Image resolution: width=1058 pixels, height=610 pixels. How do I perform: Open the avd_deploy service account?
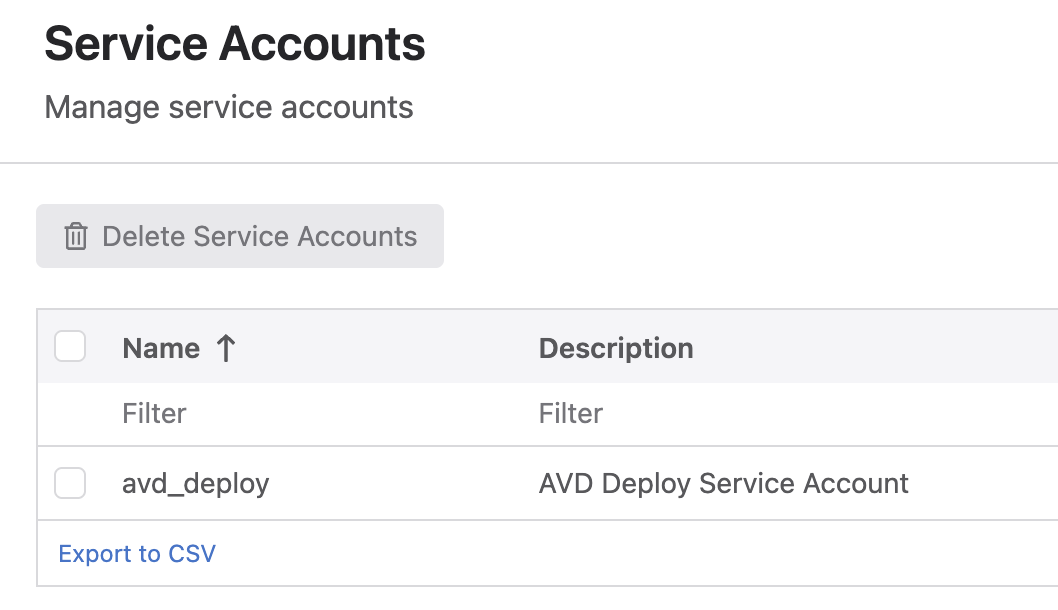196,484
